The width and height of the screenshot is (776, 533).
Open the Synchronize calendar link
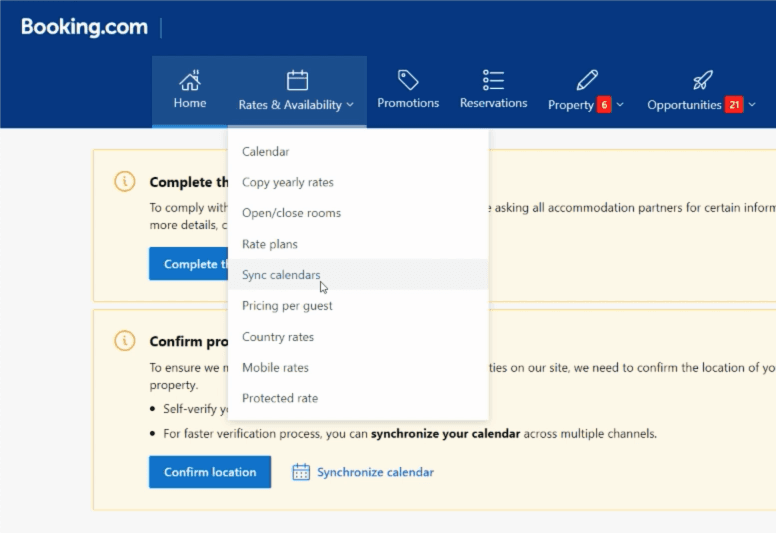375,472
